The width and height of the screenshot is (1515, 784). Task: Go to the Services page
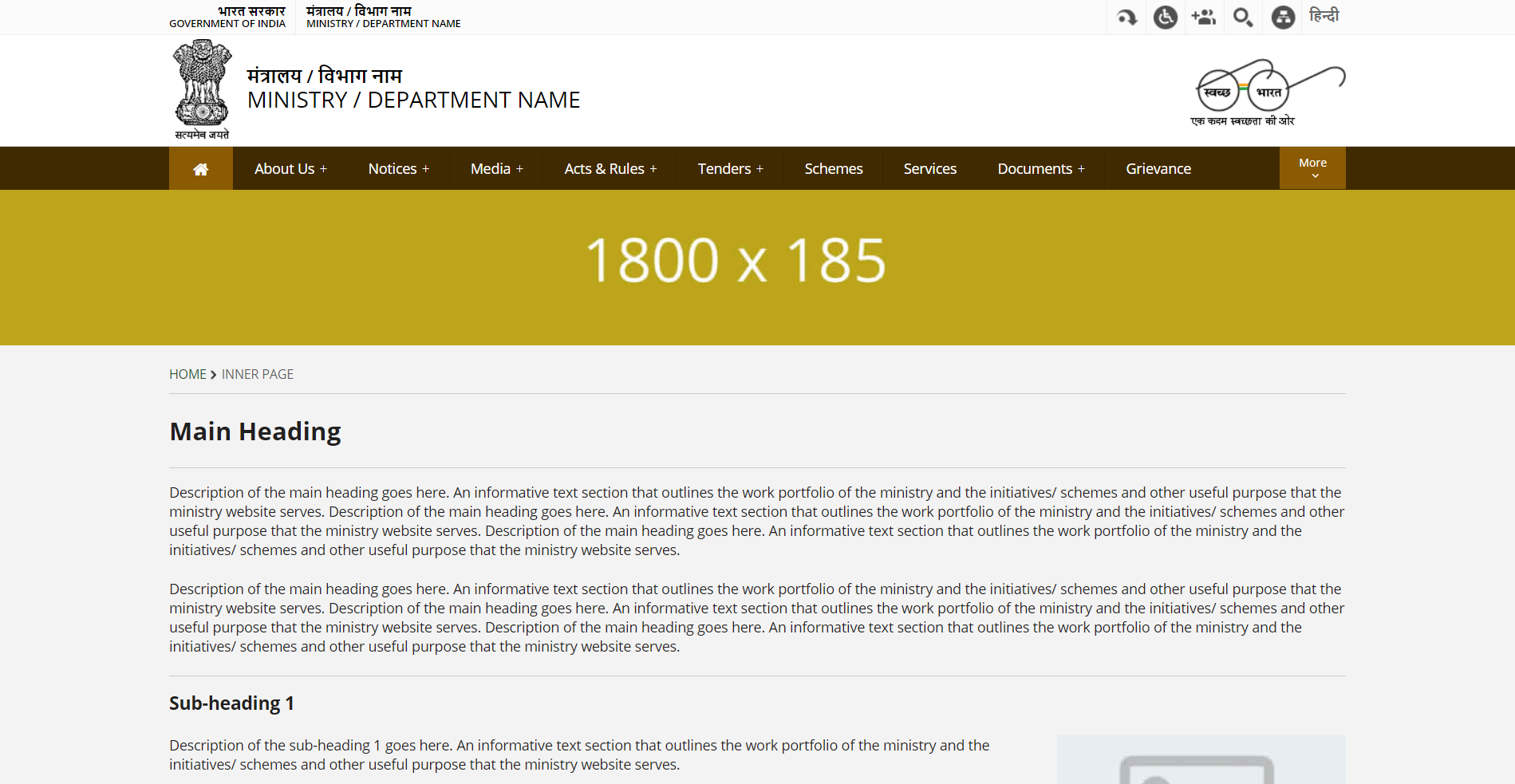pyautogui.click(x=929, y=169)
